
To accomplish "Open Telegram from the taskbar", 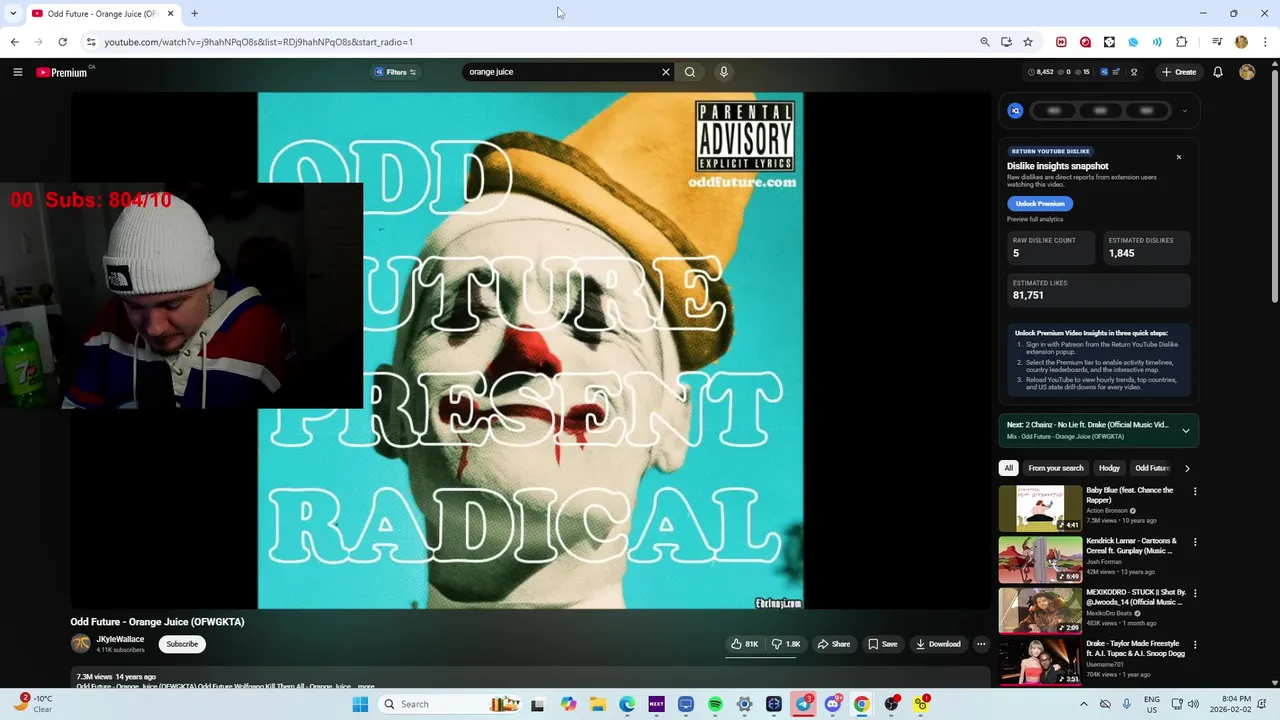I will (x=804, y=704).
